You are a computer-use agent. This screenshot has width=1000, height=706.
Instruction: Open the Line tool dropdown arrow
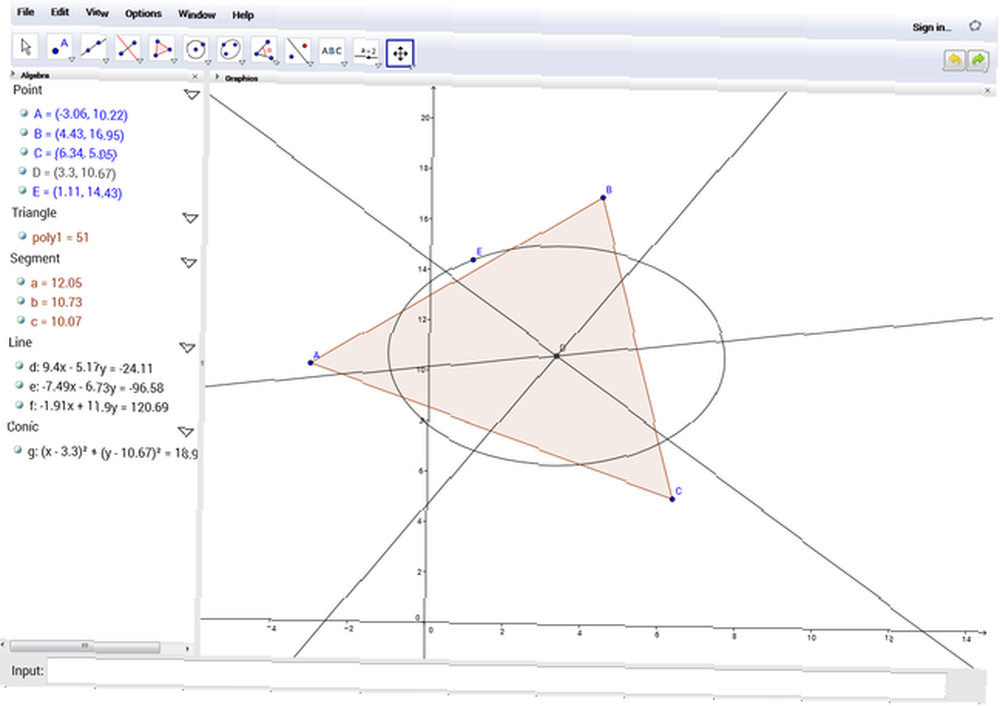pyautogui.click(x=106, y=61)
